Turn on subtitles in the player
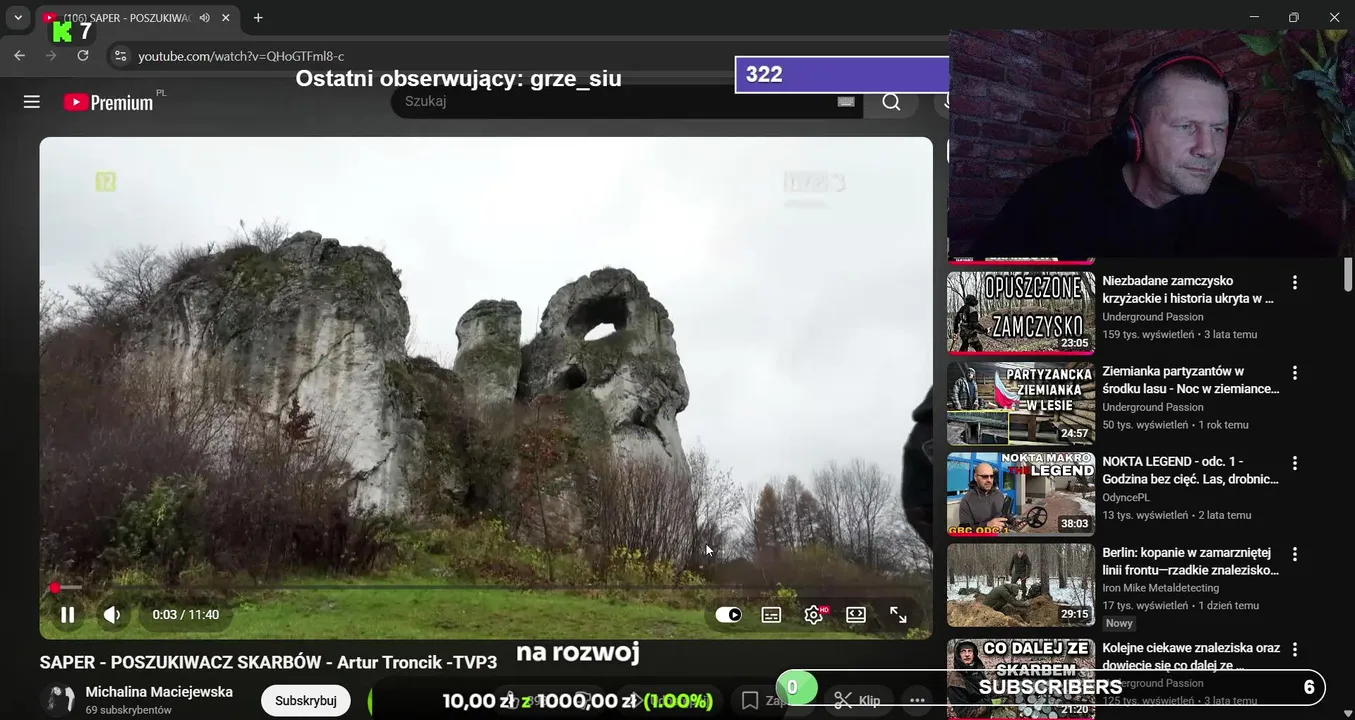Screen dimensions: 1355x720 click(x=771, y=615)
